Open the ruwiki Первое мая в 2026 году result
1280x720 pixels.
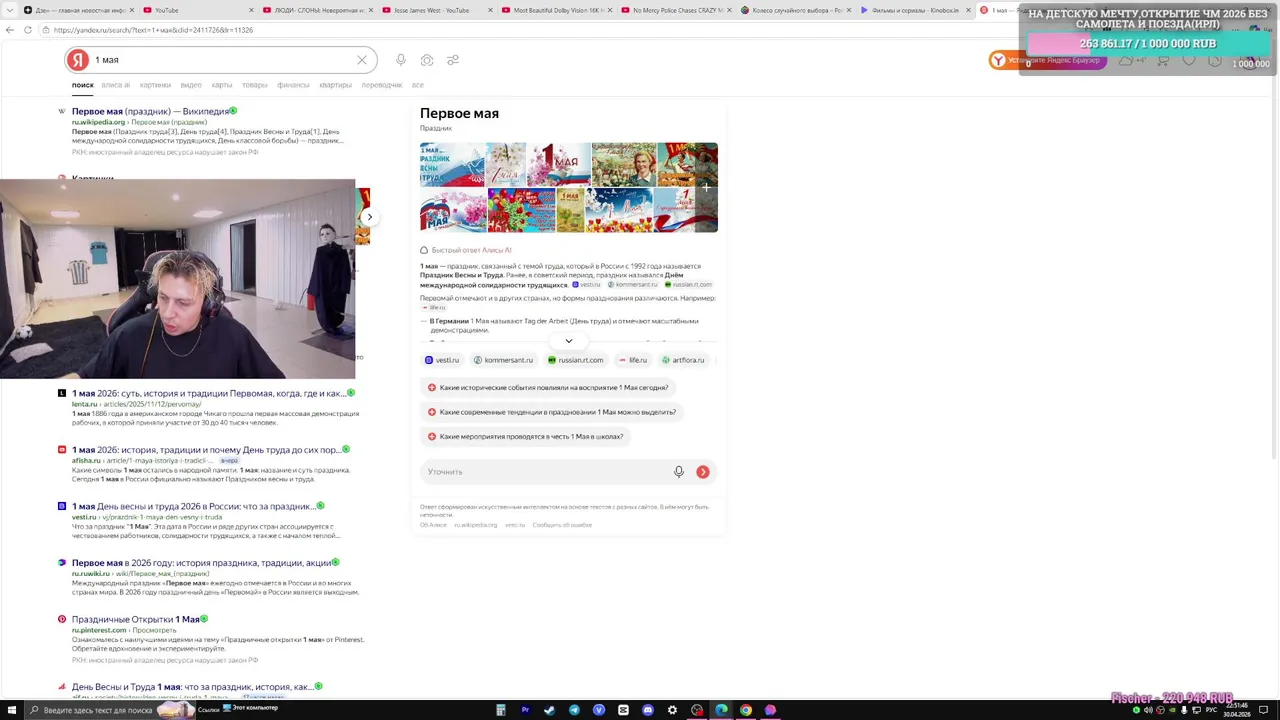(201, 563)
